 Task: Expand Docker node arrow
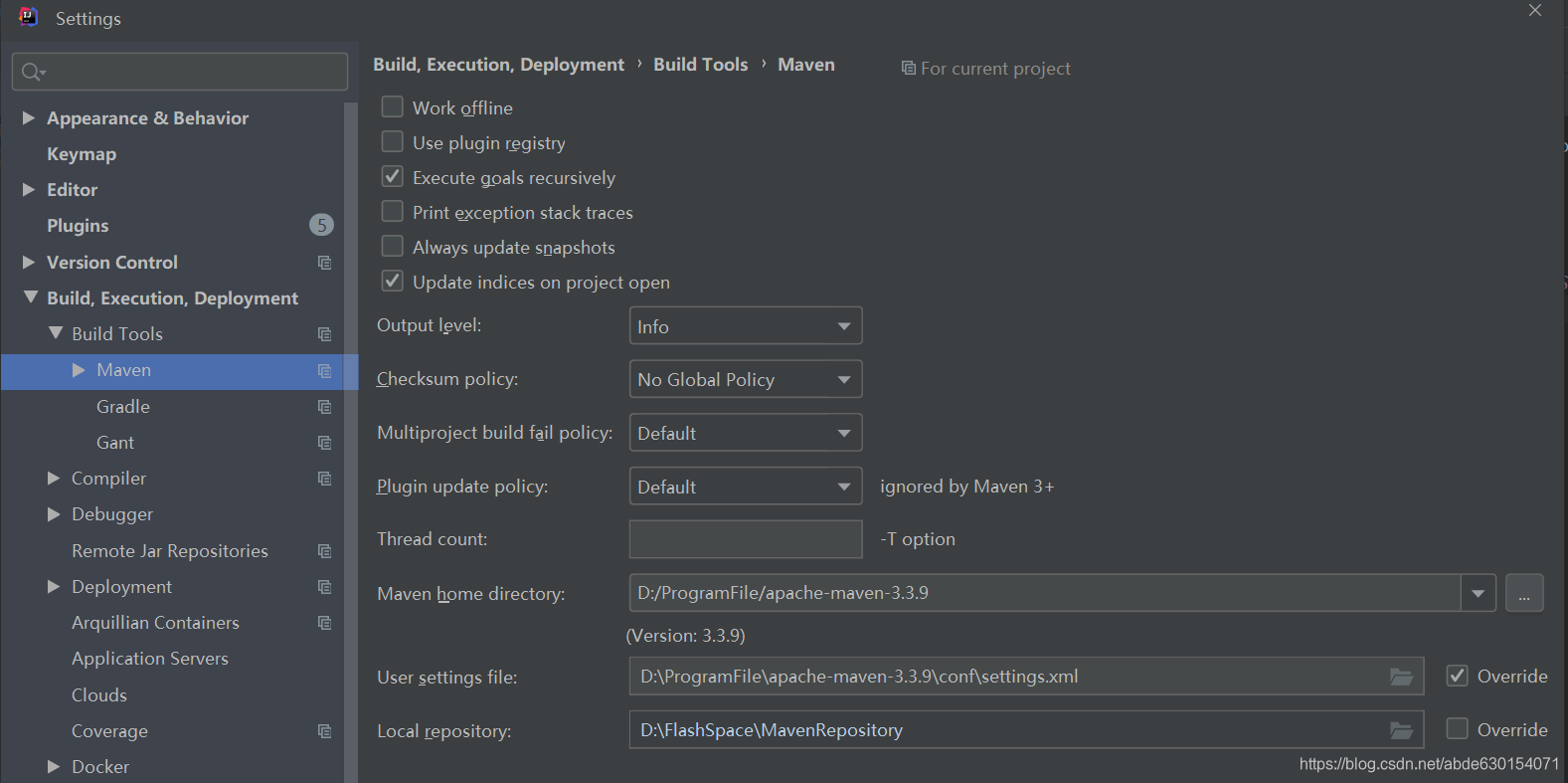click(54, 766)
